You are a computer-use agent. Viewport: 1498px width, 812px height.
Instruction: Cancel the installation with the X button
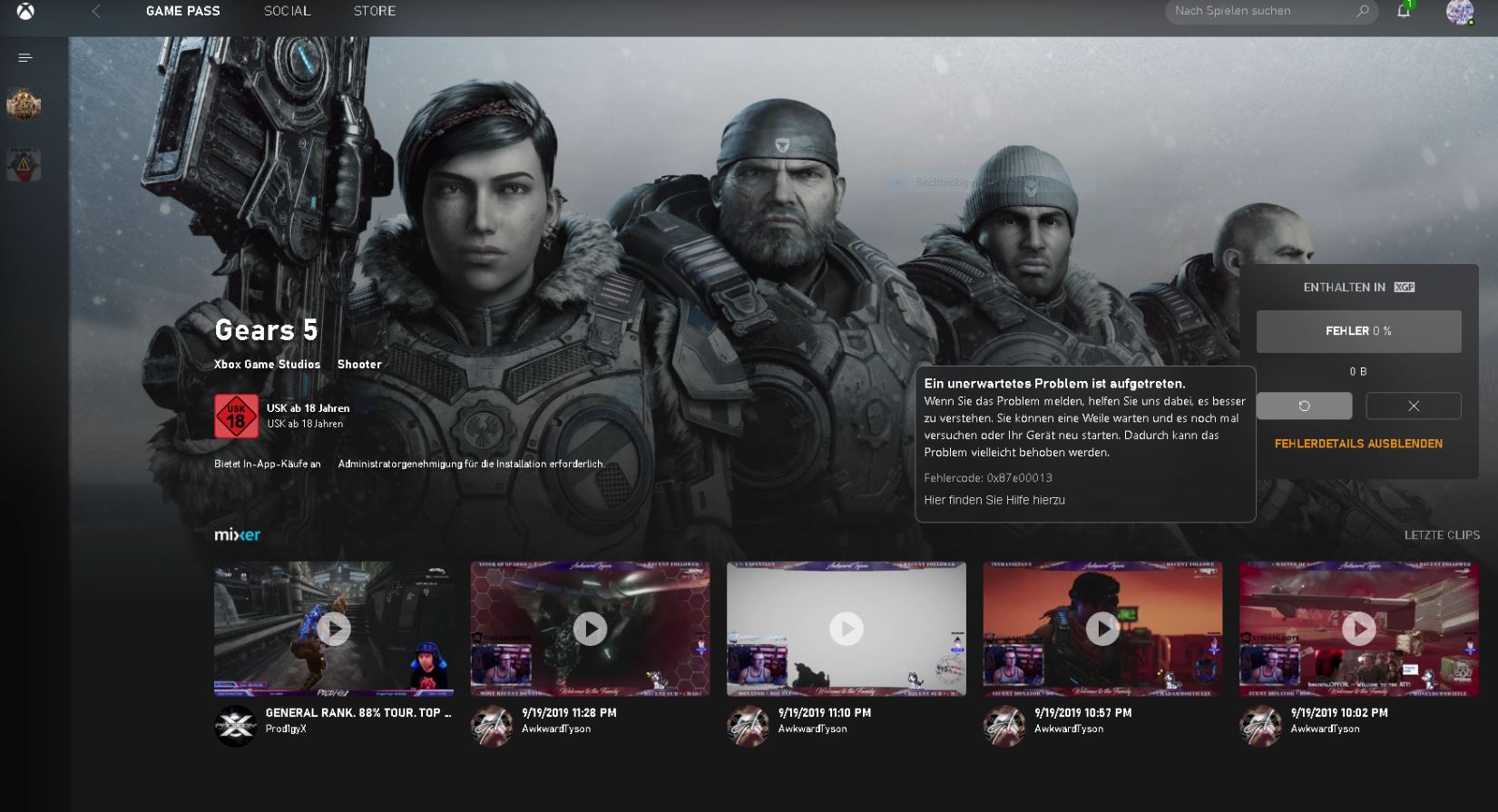(1413, 406)
